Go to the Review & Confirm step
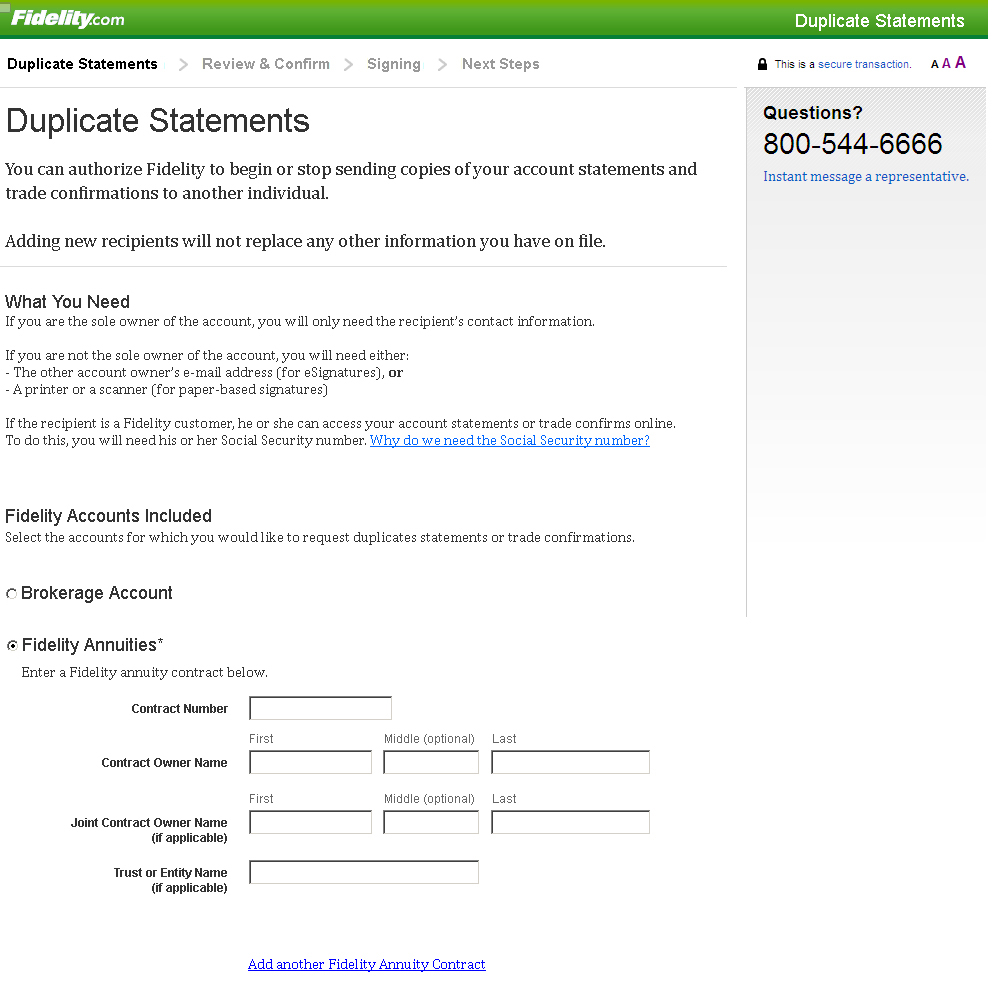This screenshot has height=1000, width=992. coord(265,64)
